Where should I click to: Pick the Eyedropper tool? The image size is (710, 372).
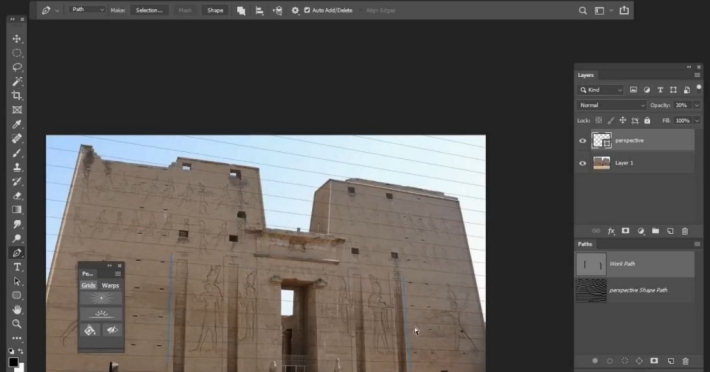click(17, 124)
